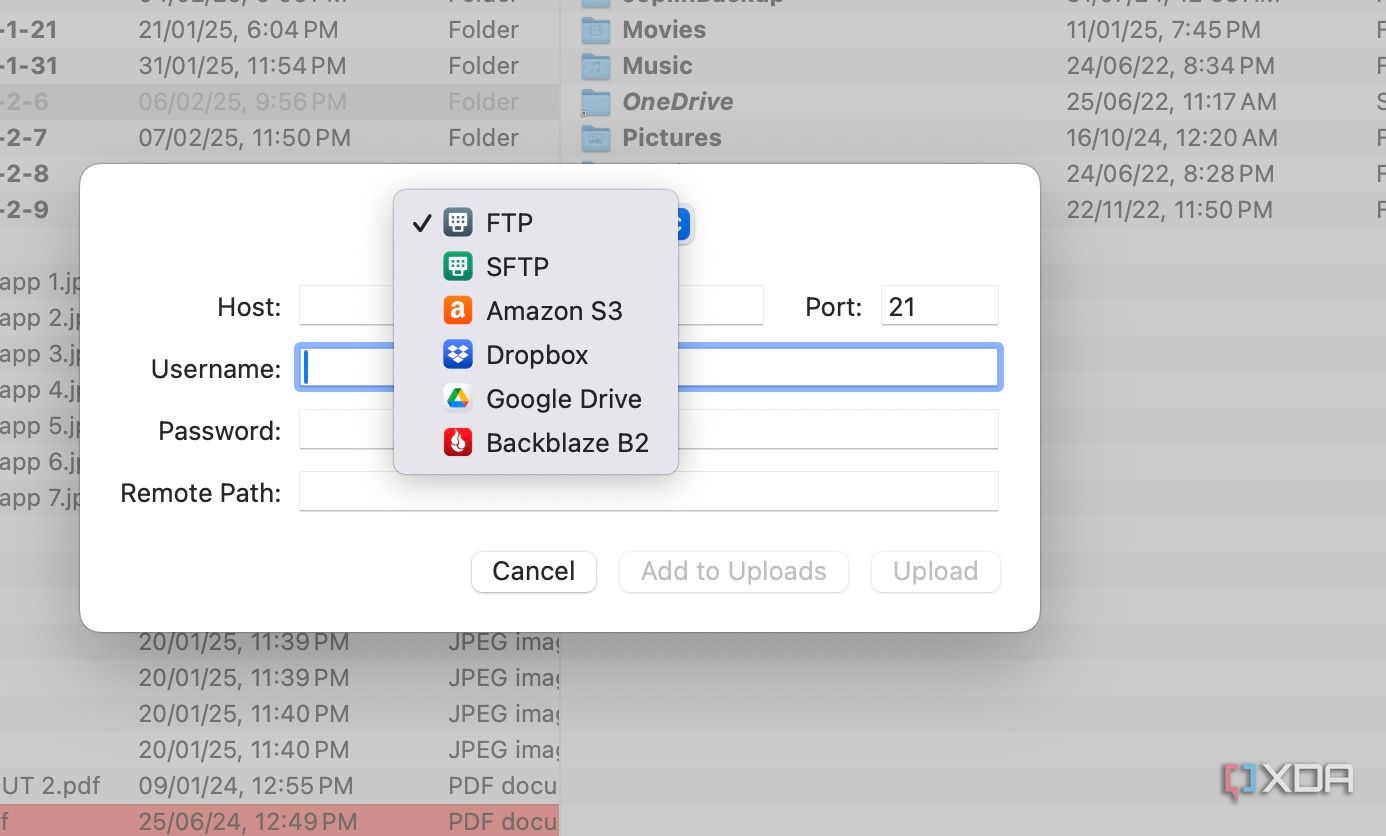
Task: Click the Port input field
Action: [937, 306]
